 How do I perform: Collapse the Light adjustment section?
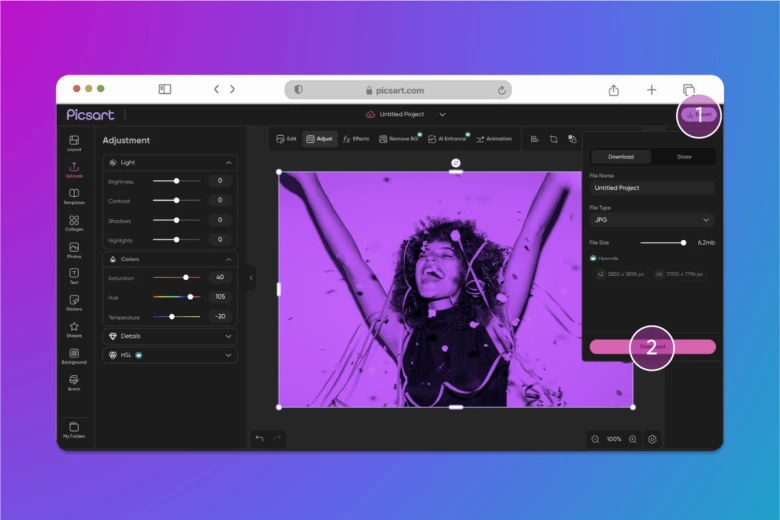point(229,162)
